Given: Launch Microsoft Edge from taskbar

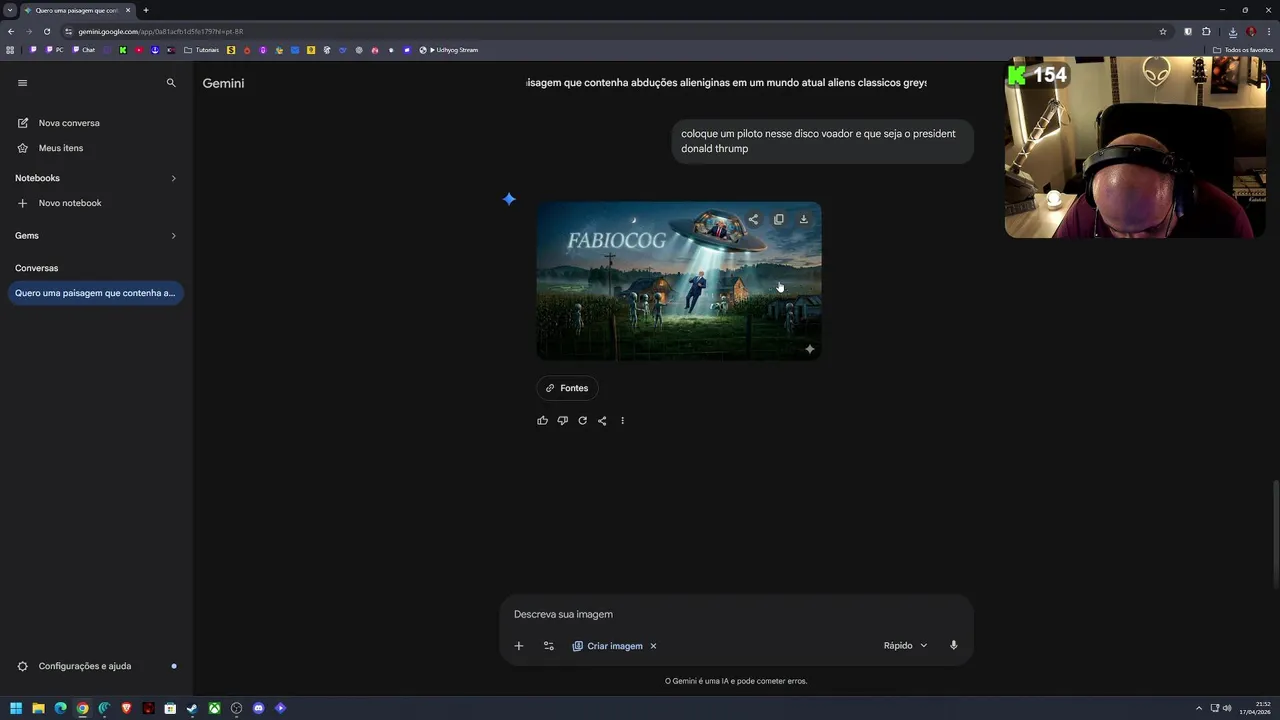Looking at the screenshot, I should (x=60, y=708).
